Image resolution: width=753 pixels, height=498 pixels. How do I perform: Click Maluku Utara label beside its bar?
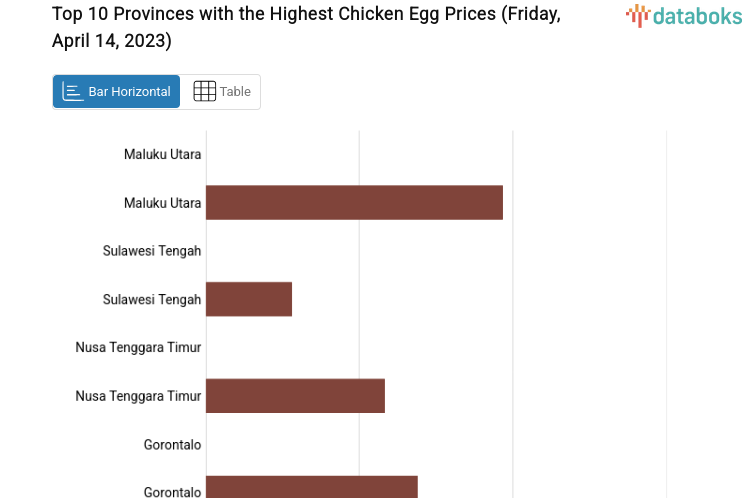(162, 203)
